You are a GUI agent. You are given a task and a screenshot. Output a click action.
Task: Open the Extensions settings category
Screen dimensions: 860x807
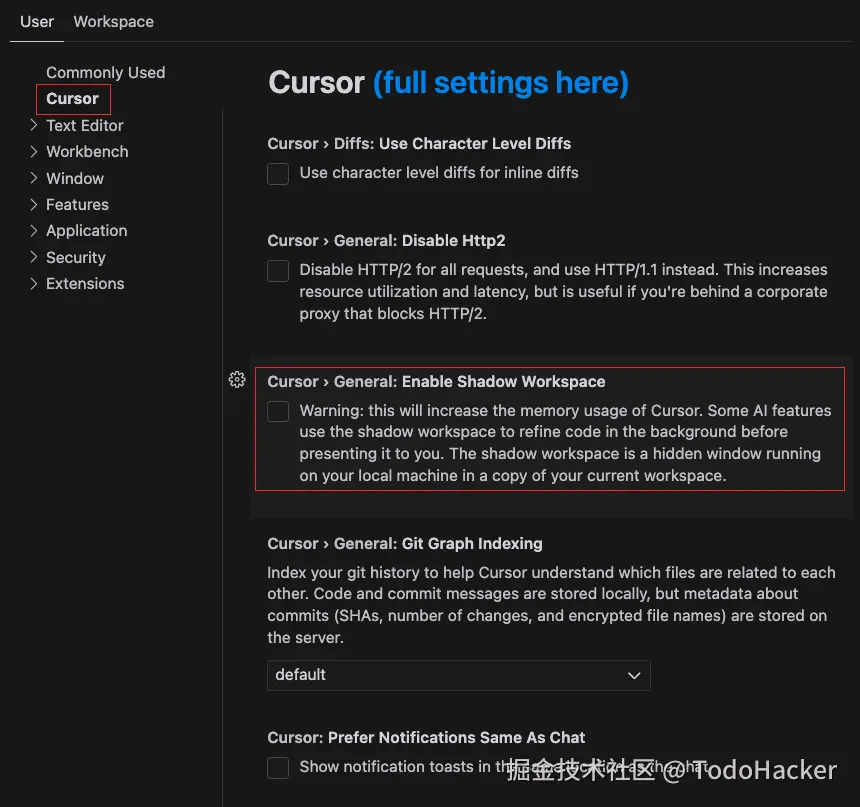(85, 284)
